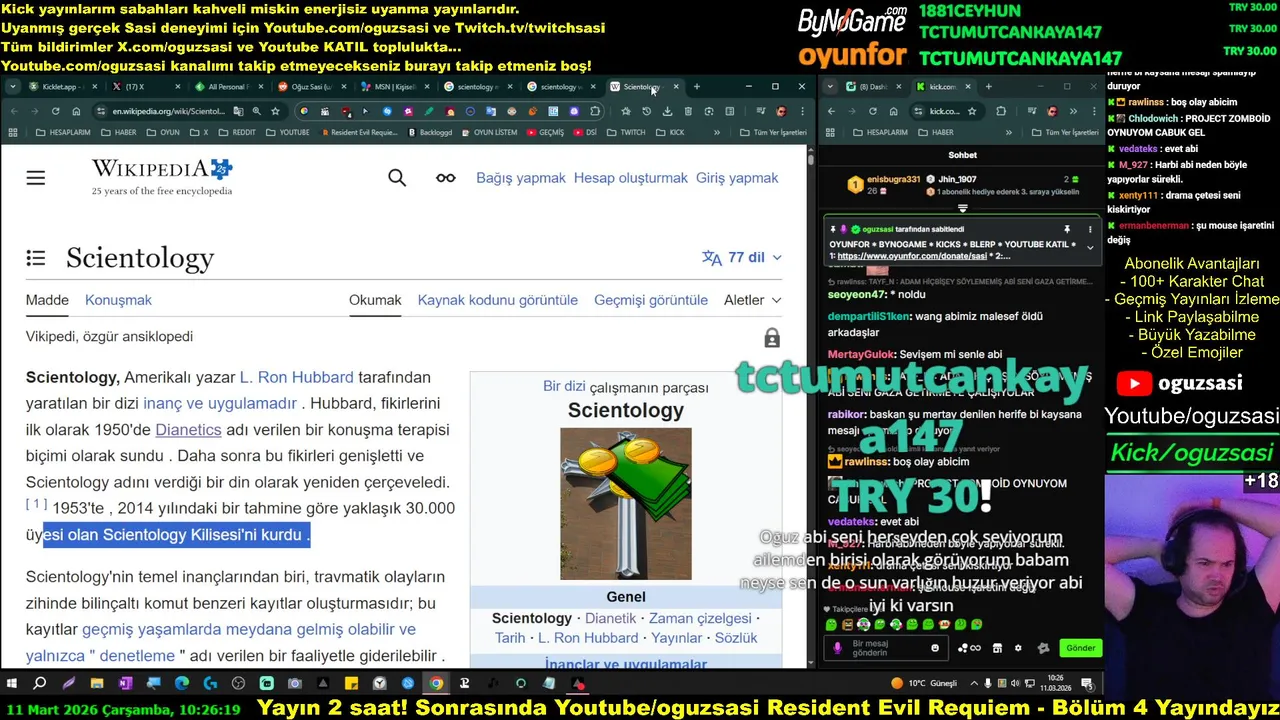The width and height of the screenshot is (1280, 720).
Task: Expand the Aletler tools dropdown
Action: point(753,300)
